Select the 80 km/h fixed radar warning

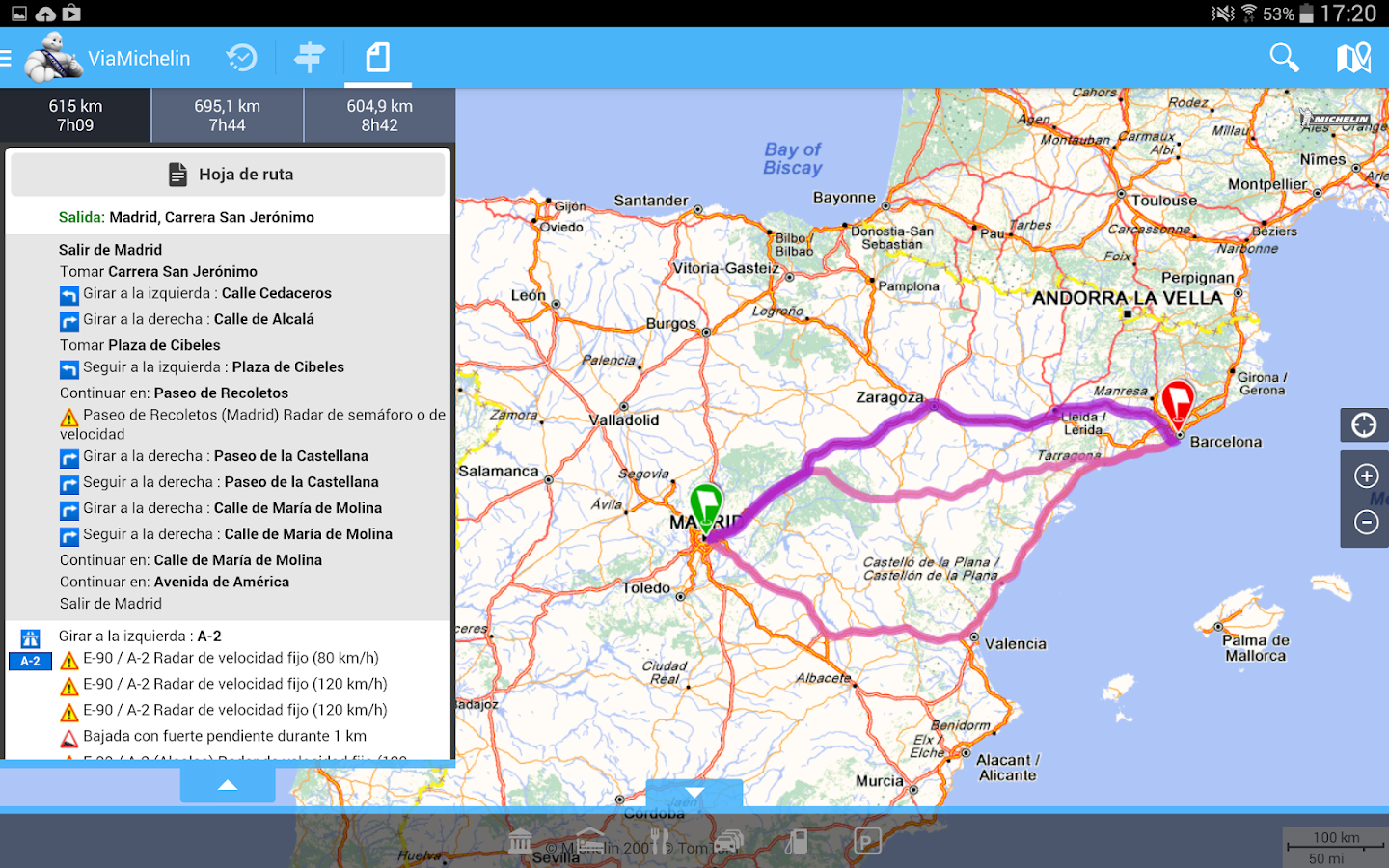tap(219, 660)
